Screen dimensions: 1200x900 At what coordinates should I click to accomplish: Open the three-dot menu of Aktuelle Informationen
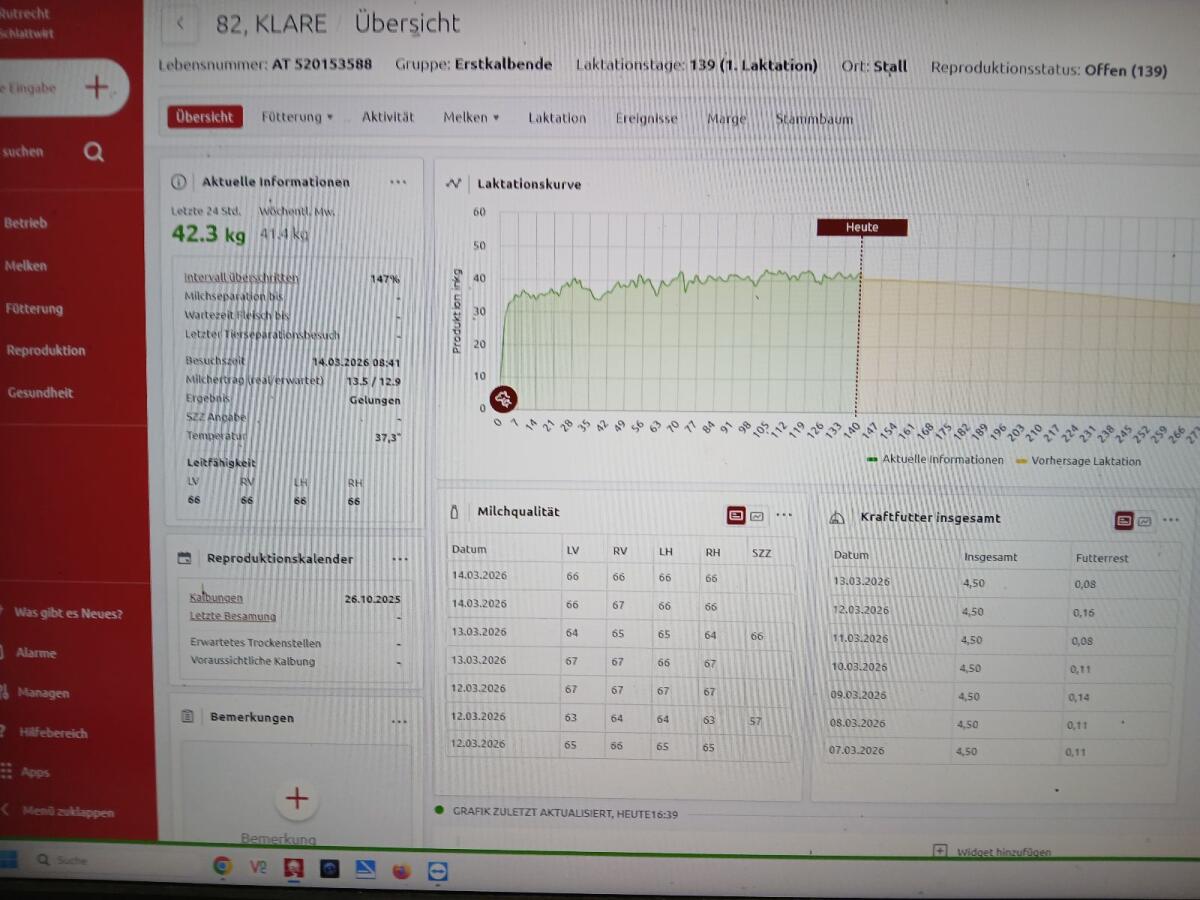398,182
